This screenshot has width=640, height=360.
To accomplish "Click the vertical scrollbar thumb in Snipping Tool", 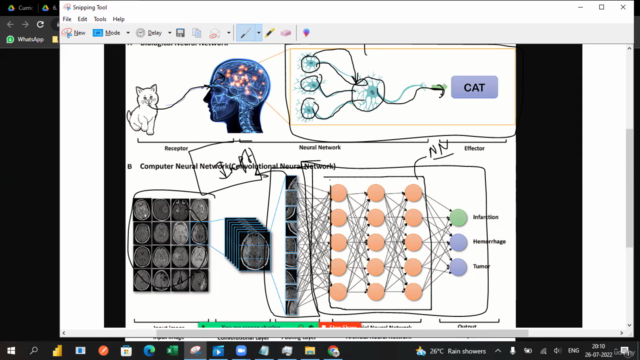I will click(x=629, y=187).
